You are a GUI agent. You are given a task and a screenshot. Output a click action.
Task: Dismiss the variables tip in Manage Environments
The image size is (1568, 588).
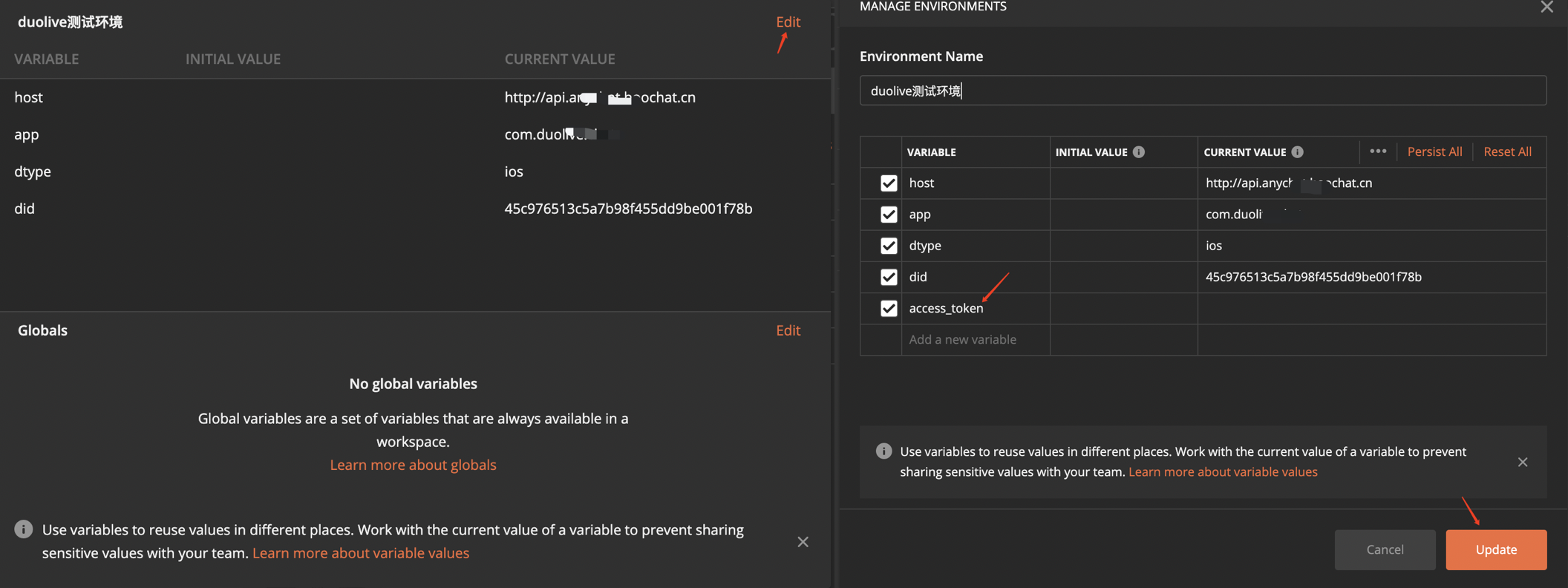[x=1523, y=462]
